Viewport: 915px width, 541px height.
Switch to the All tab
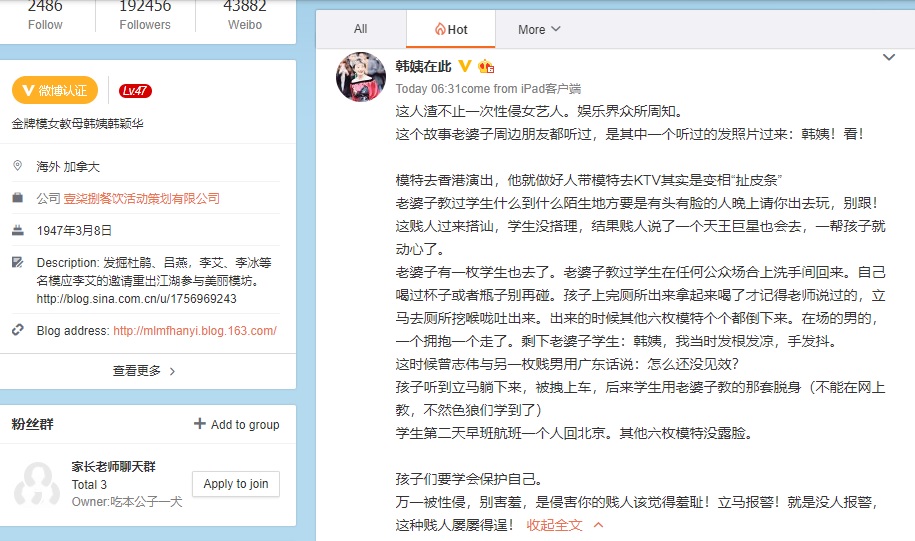tap(361, 29)
